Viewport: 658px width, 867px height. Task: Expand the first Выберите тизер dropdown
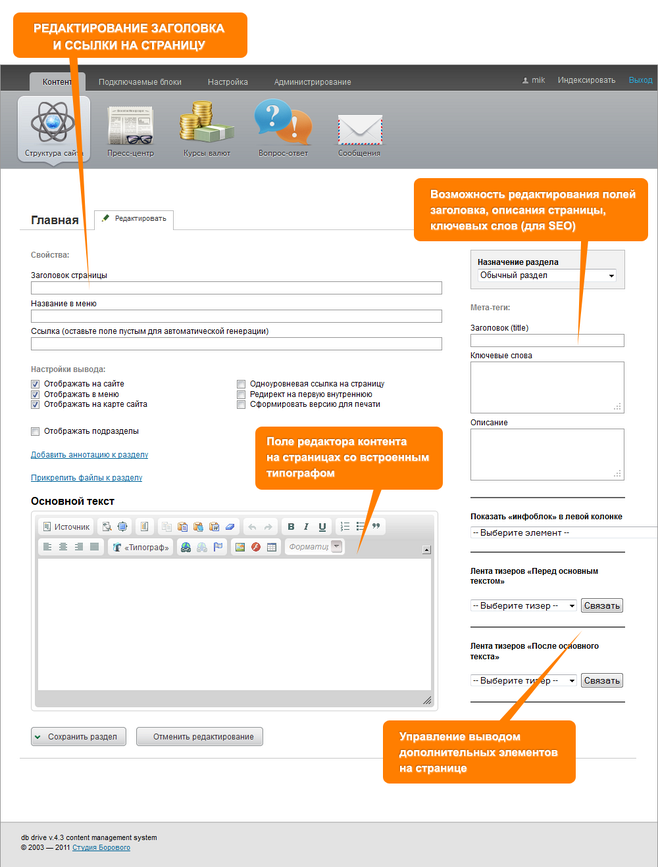(x=523, y=605)
